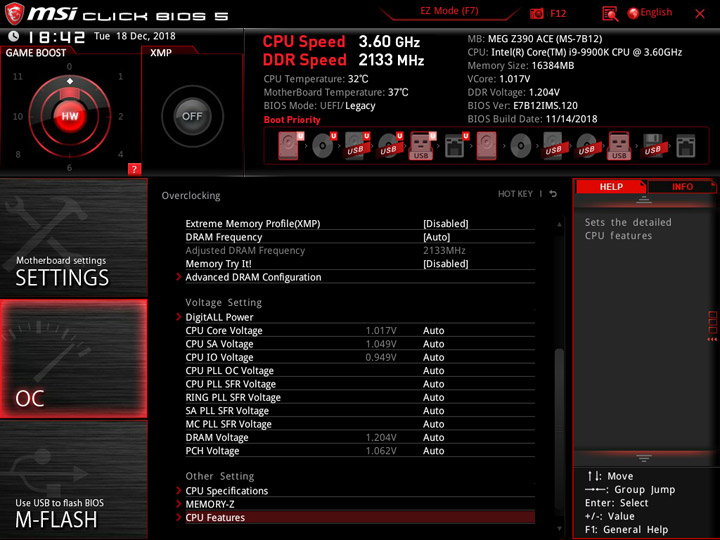
Task: Open DRAM Frequency Auto dropdown
Action: click(x=436, y=237)
